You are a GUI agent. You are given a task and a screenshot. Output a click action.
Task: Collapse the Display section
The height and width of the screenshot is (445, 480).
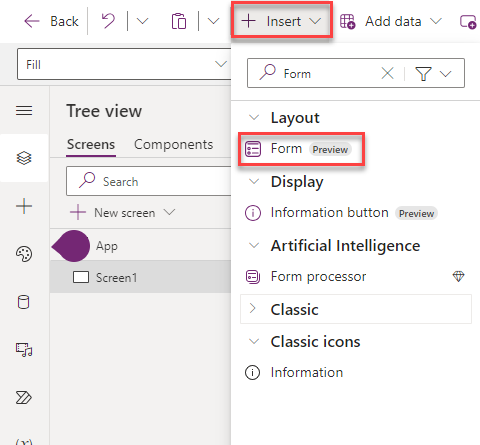tap(254, 182)
